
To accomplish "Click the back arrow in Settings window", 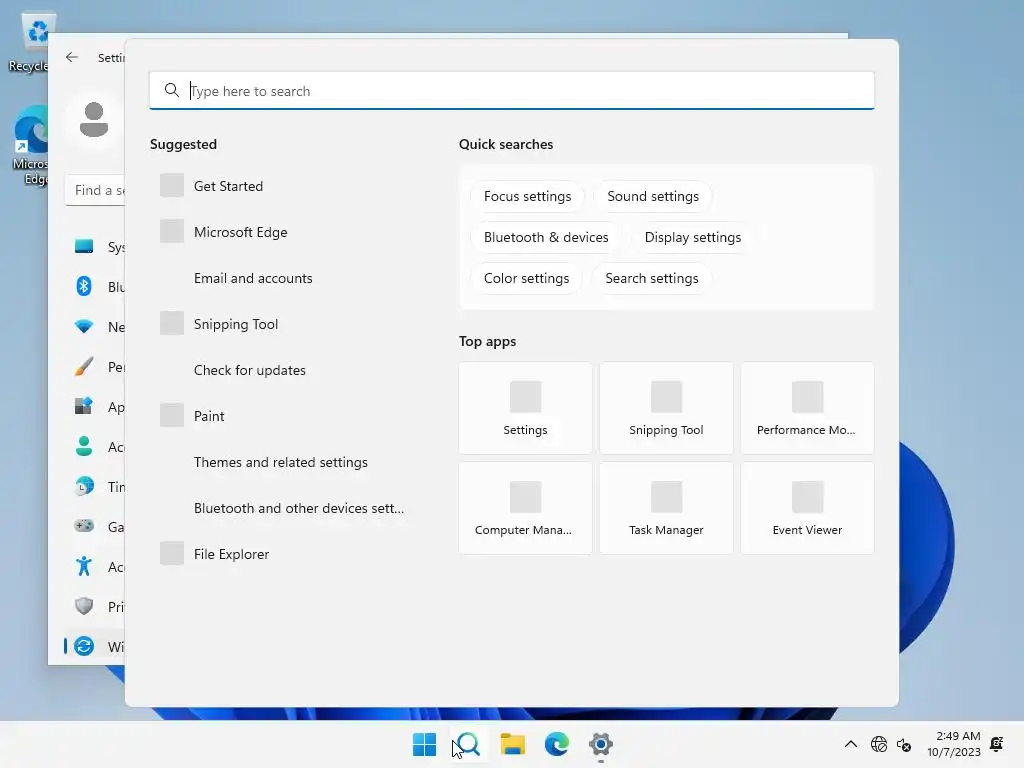I will click(72, 57).
